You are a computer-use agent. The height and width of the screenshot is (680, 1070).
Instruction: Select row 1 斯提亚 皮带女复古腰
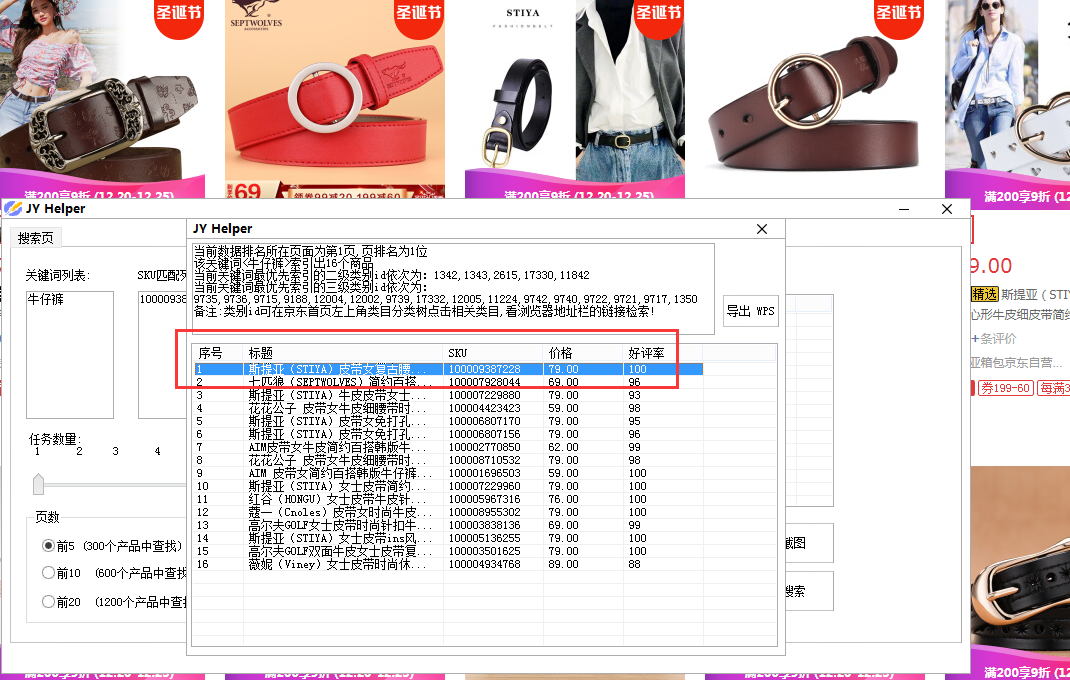pyautogui.click(x=448, y=369)
